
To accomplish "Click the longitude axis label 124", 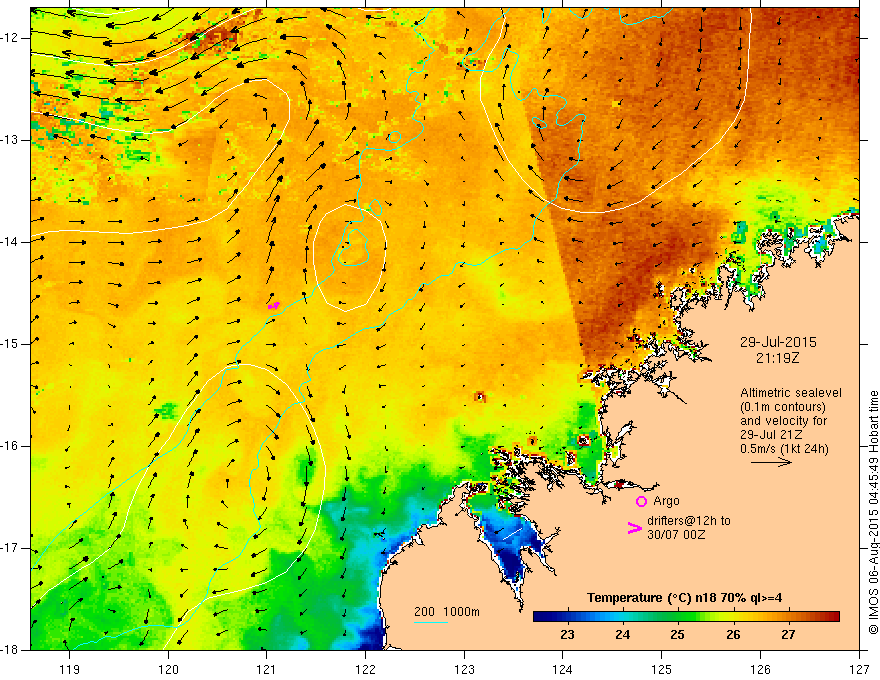I will pyautogui.click(x=563, y=669).
